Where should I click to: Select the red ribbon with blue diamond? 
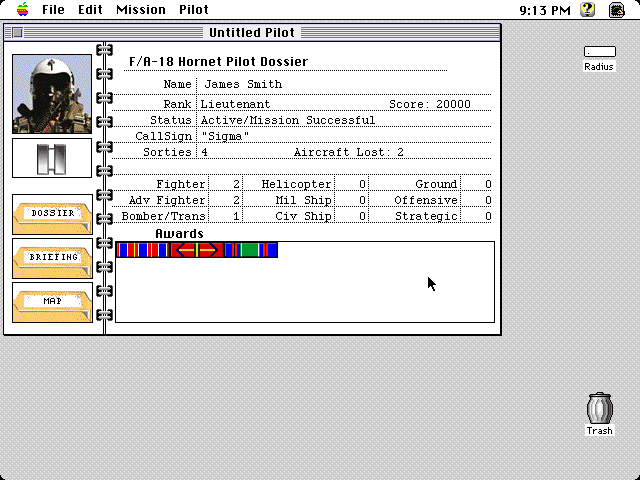tap(197, 250)
